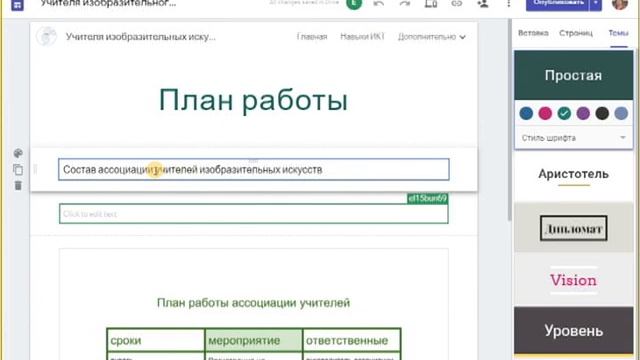Screen dimensions: 640x360
Task: Redo the last action
Action: (x=404, y=4)
